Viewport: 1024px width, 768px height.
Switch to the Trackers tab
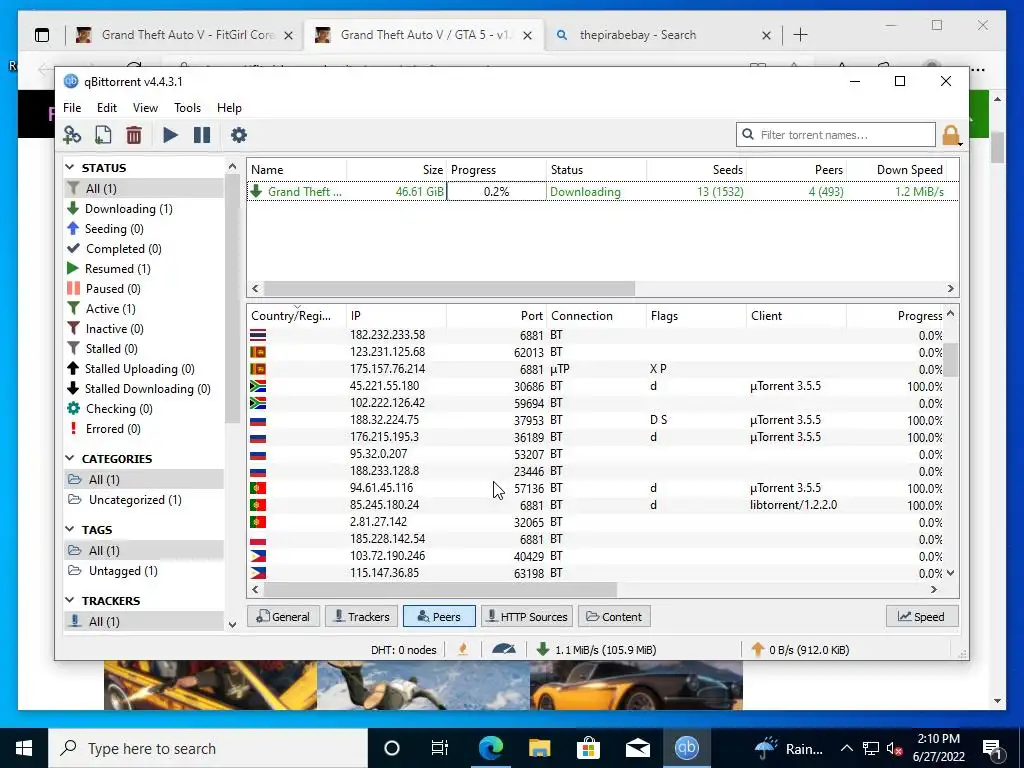[361, 616]
